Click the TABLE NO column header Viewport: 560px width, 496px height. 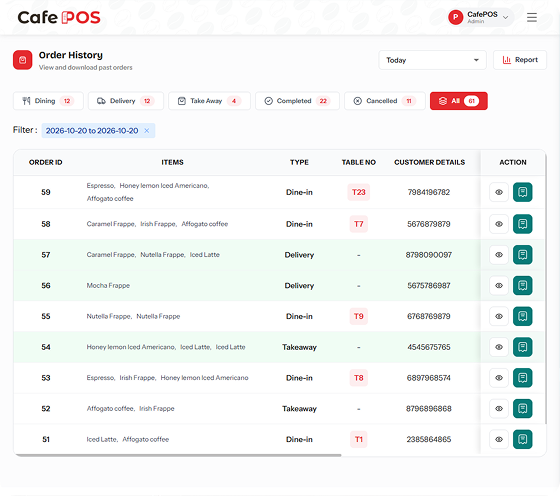[359, 162]
